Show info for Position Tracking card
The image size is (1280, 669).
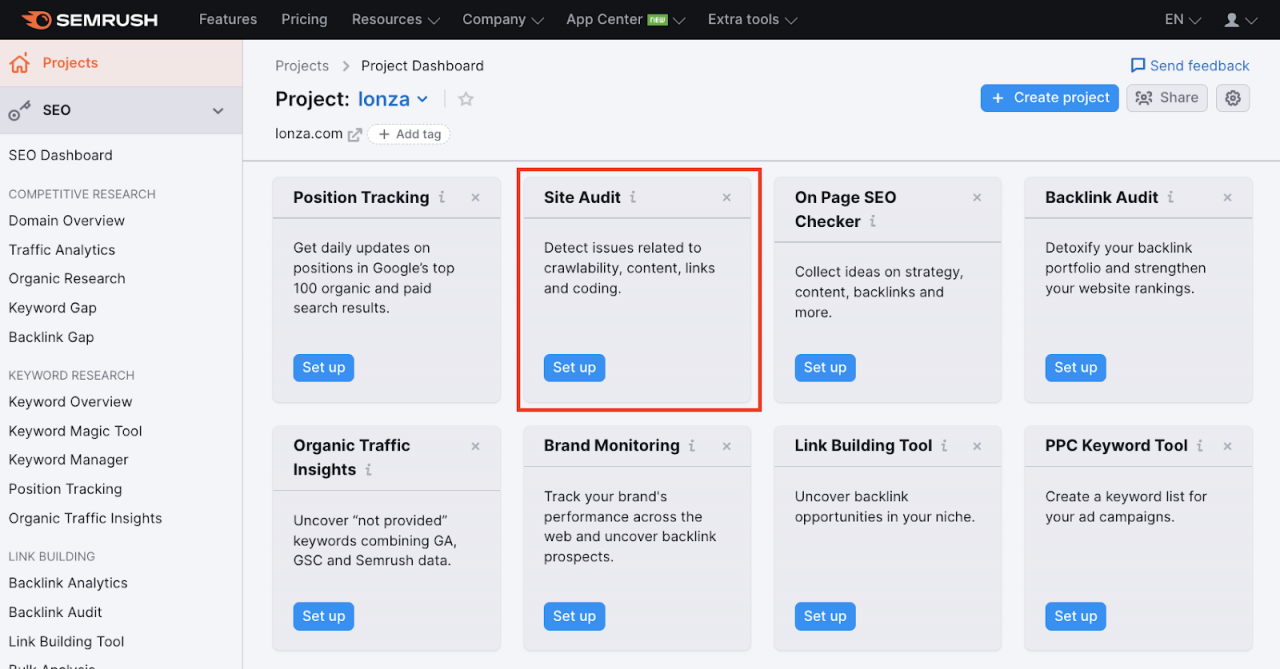point(442,198)
